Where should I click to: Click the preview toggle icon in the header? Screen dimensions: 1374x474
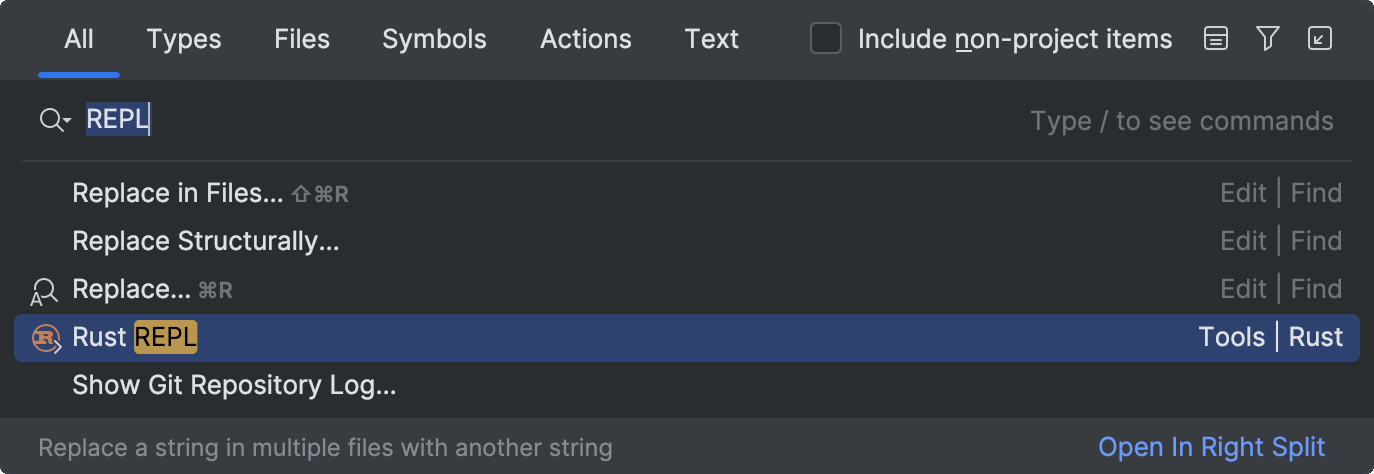pos(1216,39)
